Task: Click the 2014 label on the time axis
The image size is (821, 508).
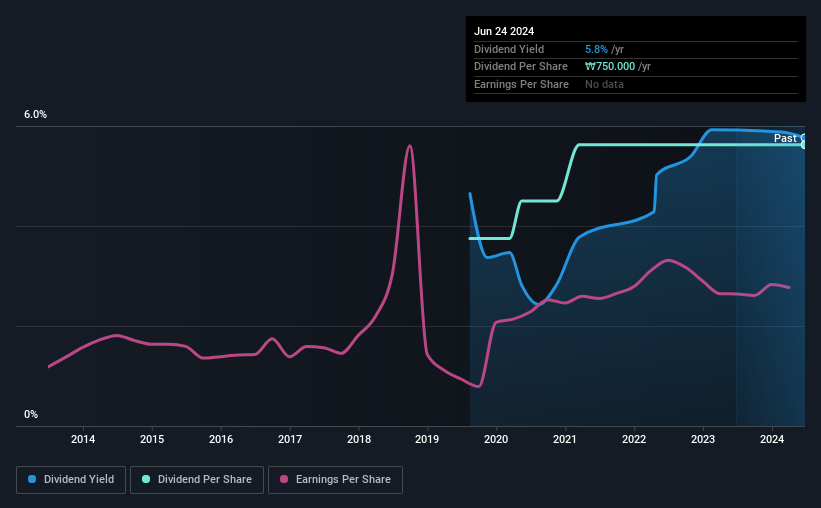Action: coord(83,439)
